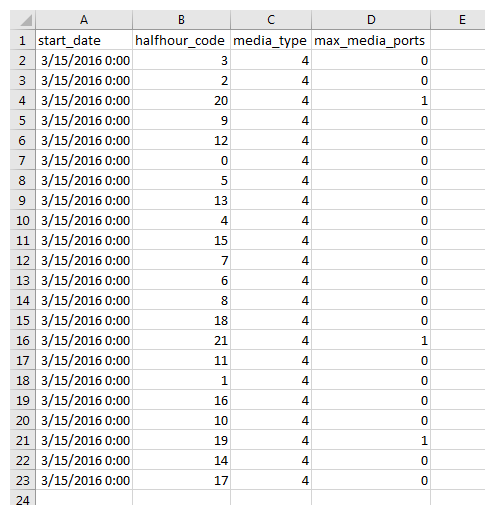Select media_type cell in row 23
This screenshot has height=513, width=492.
pyautogui.click(x=271, y=480)
